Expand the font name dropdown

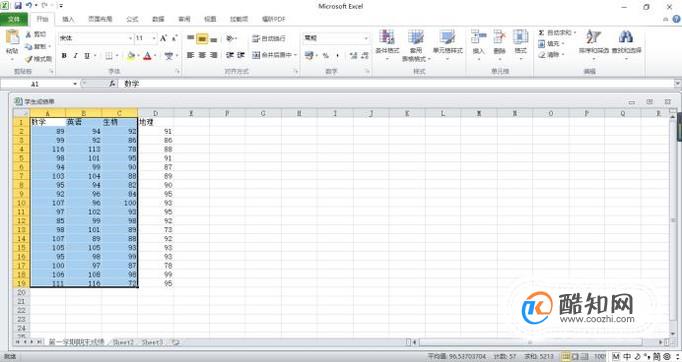tap(130, 38)
